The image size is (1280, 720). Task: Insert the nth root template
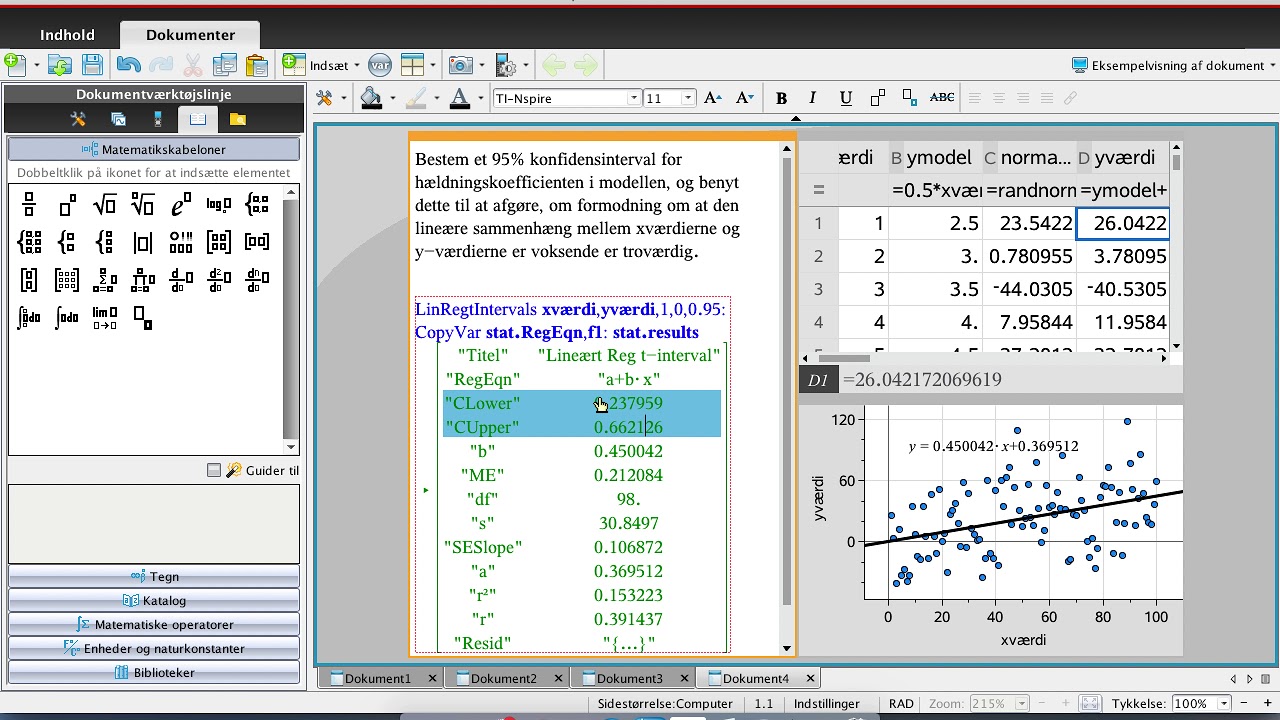coord(143,205)
